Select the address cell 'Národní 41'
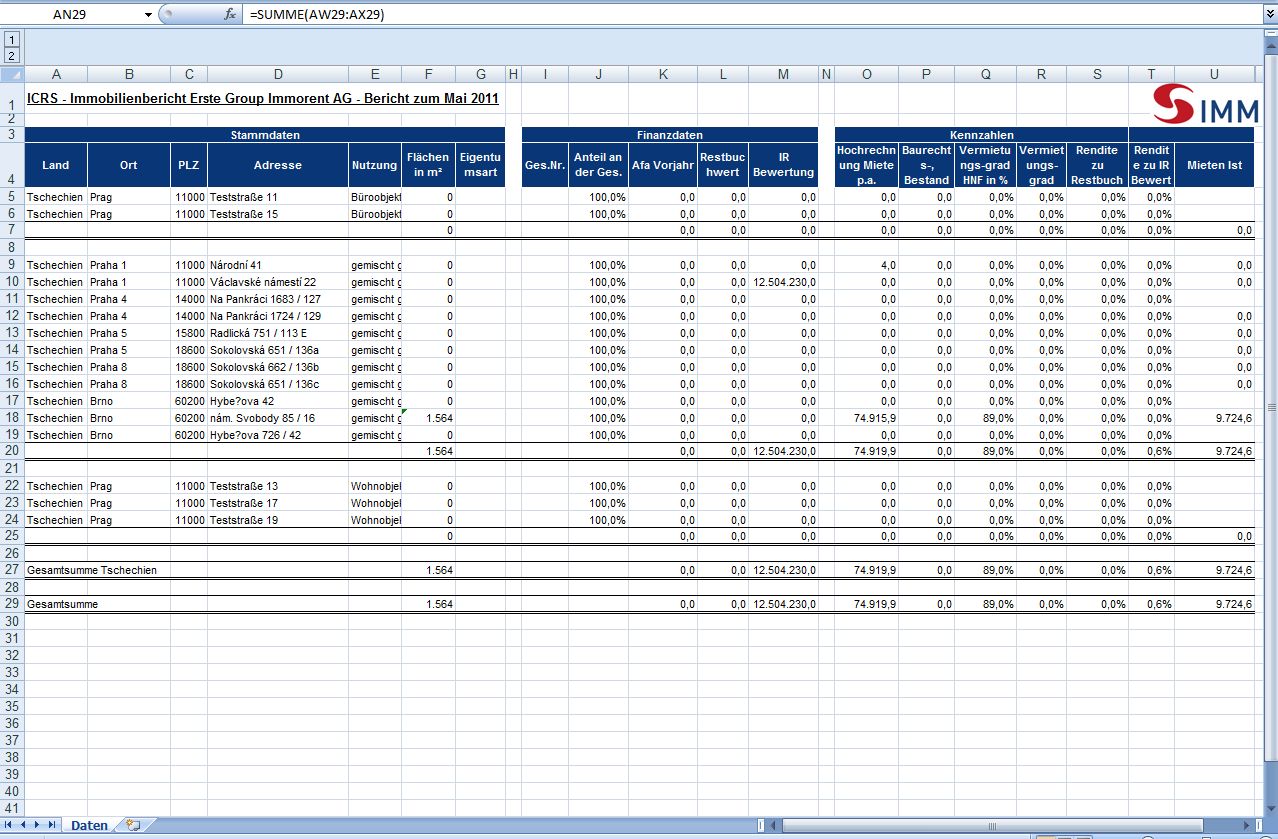The height and width of the screenshot is (839, 1278). [278, 265]
